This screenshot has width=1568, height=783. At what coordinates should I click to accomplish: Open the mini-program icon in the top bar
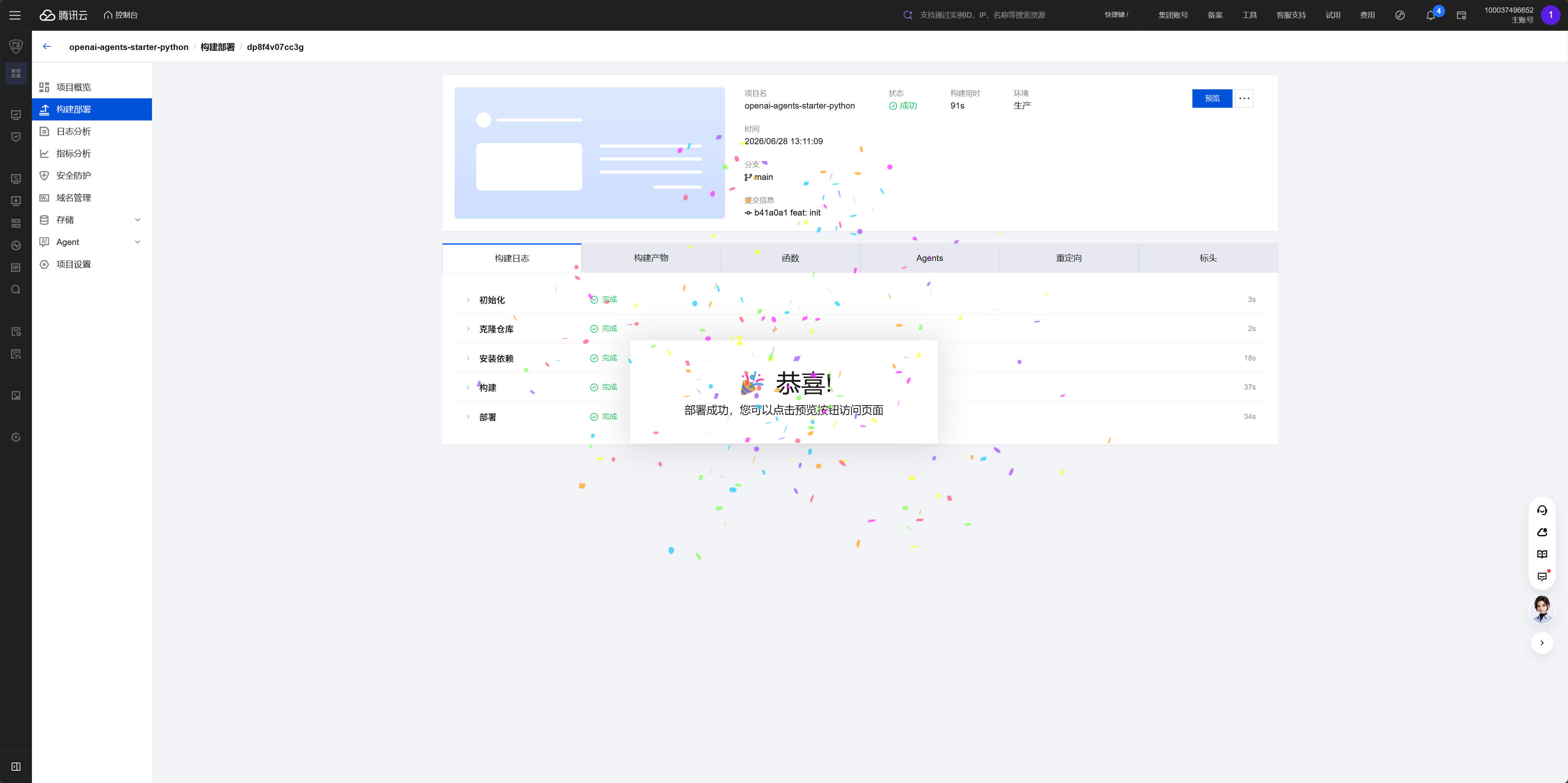1400,15
